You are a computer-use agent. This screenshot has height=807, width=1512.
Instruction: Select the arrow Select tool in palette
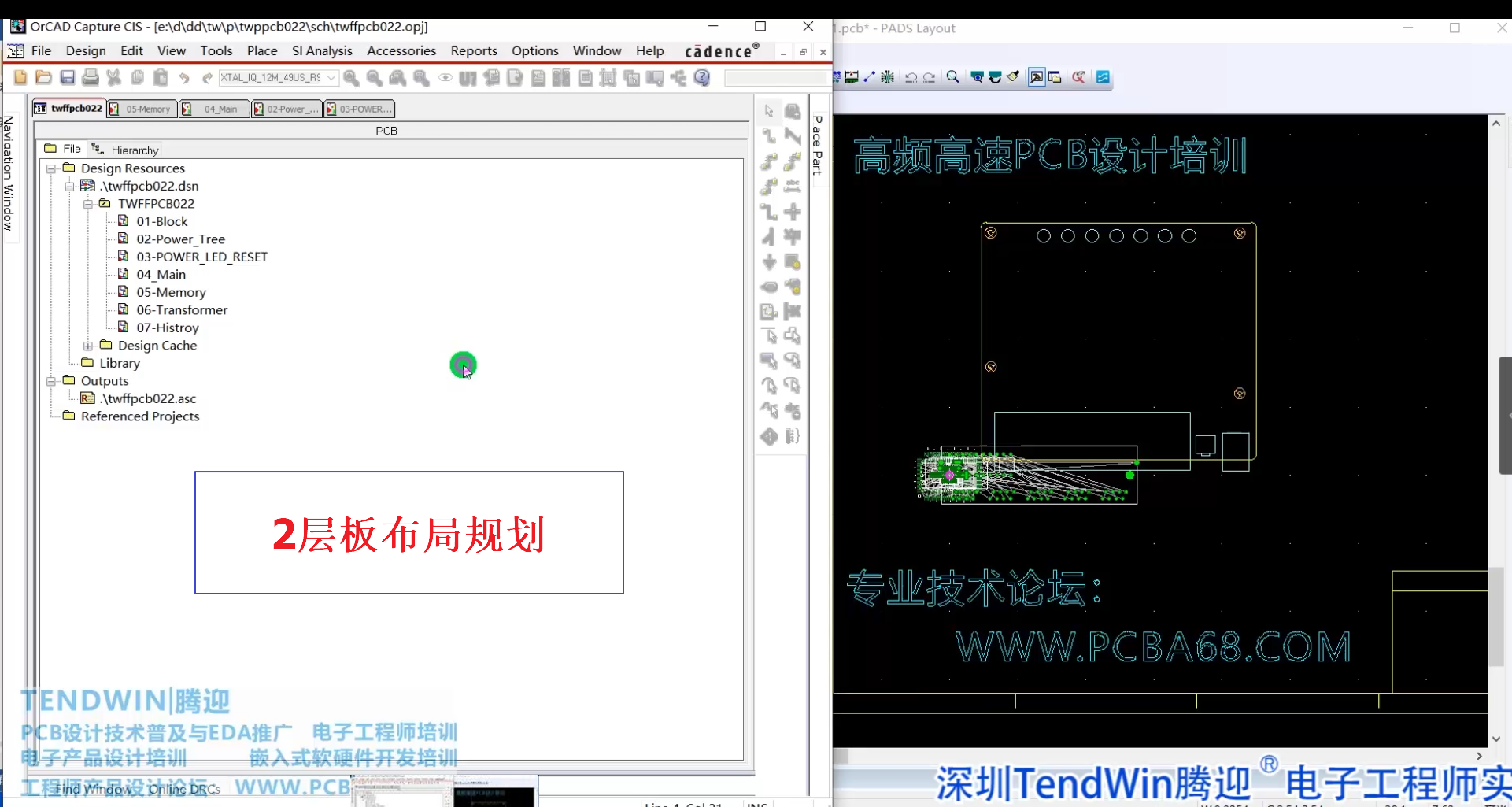click(x=769, y=111)
